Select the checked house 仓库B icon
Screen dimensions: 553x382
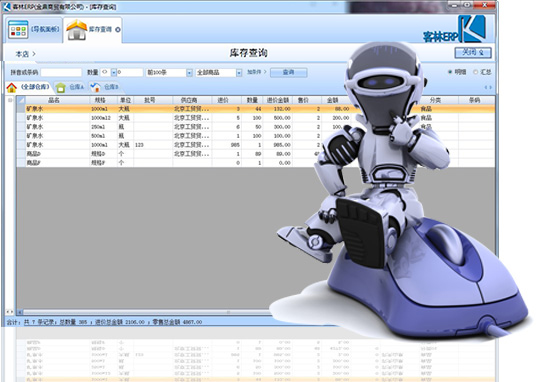95,87
